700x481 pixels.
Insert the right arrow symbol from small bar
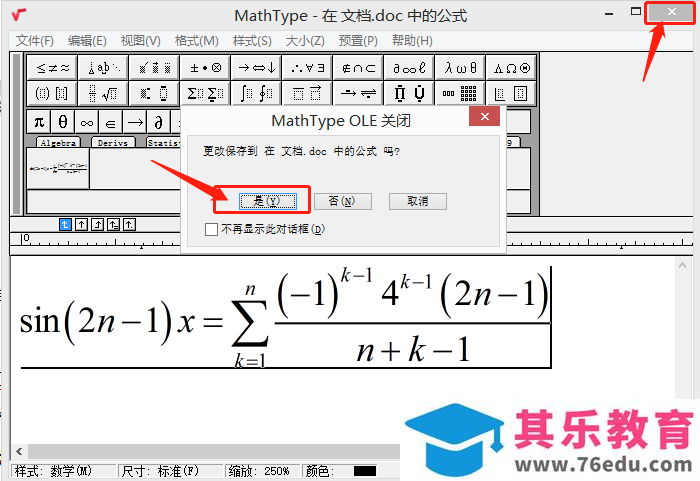click(x=134, y=121)
